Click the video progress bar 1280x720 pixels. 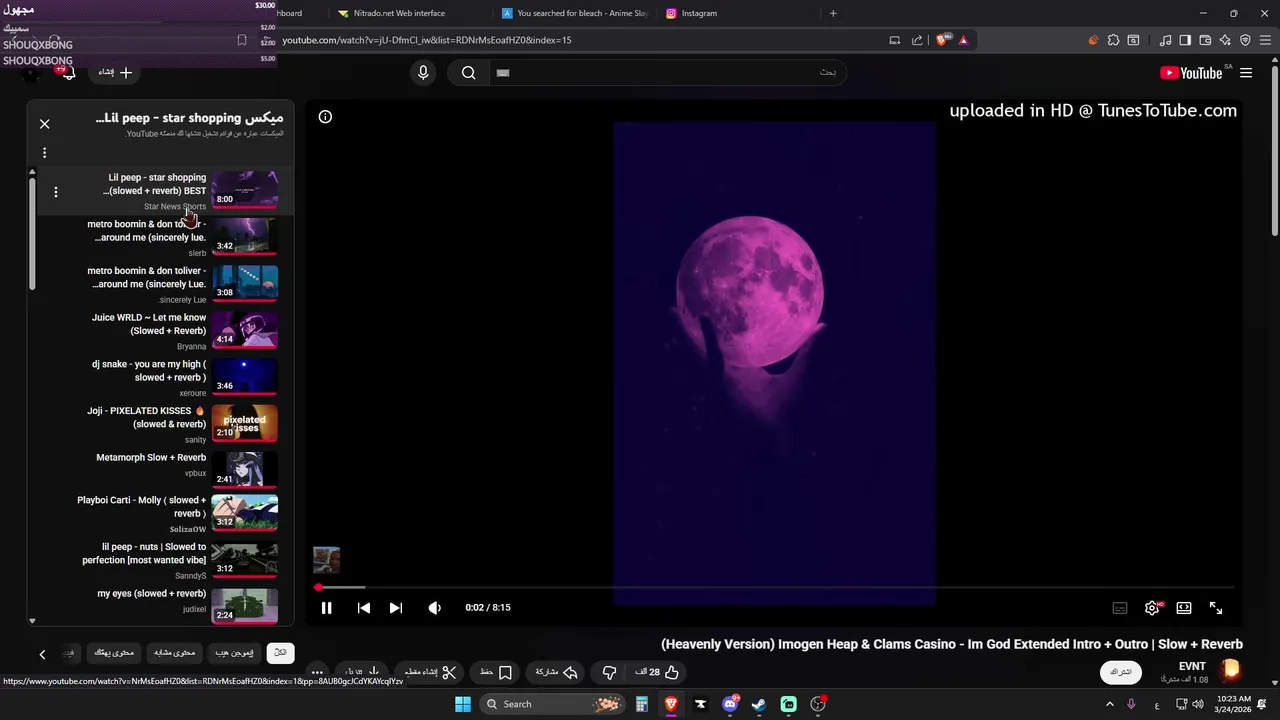coord(775,588)
